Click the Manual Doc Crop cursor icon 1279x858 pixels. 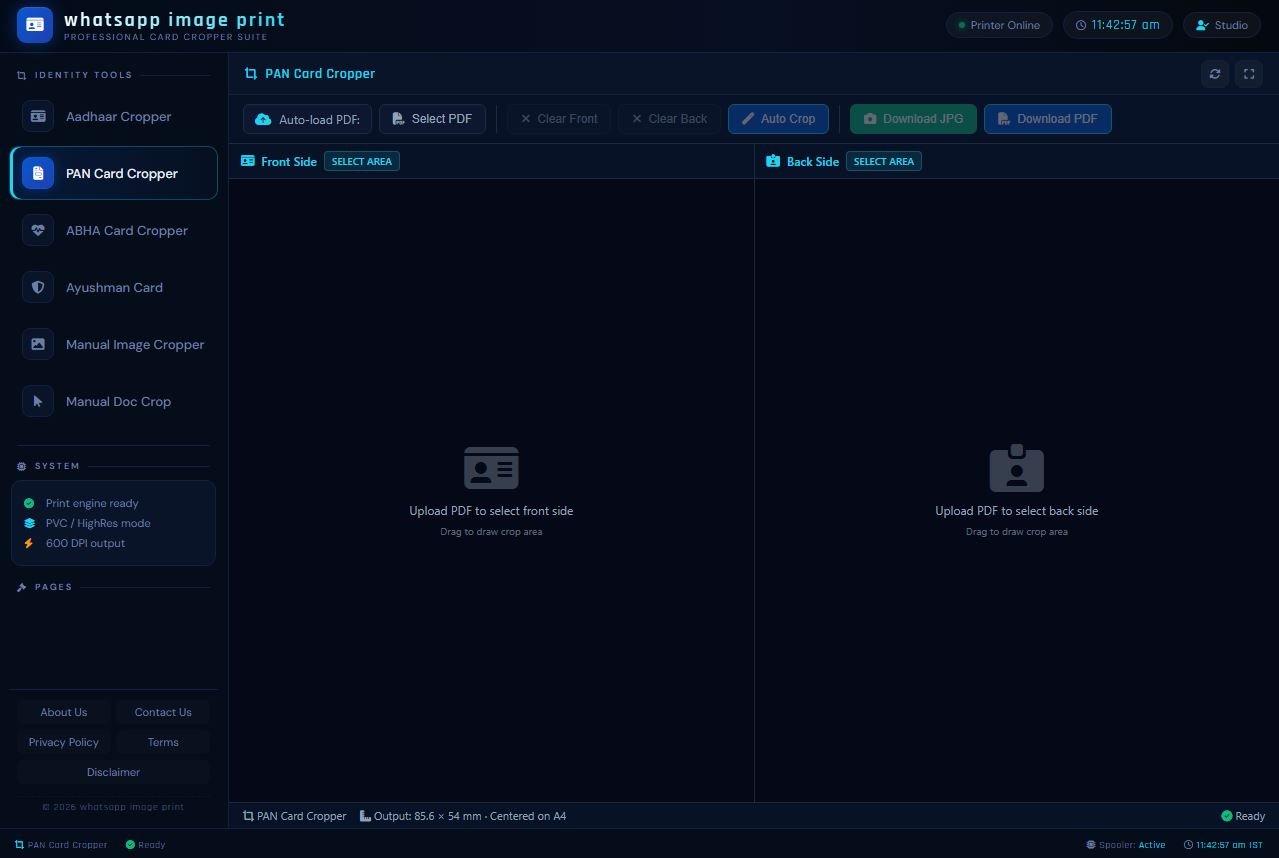(x=38, y=401)
